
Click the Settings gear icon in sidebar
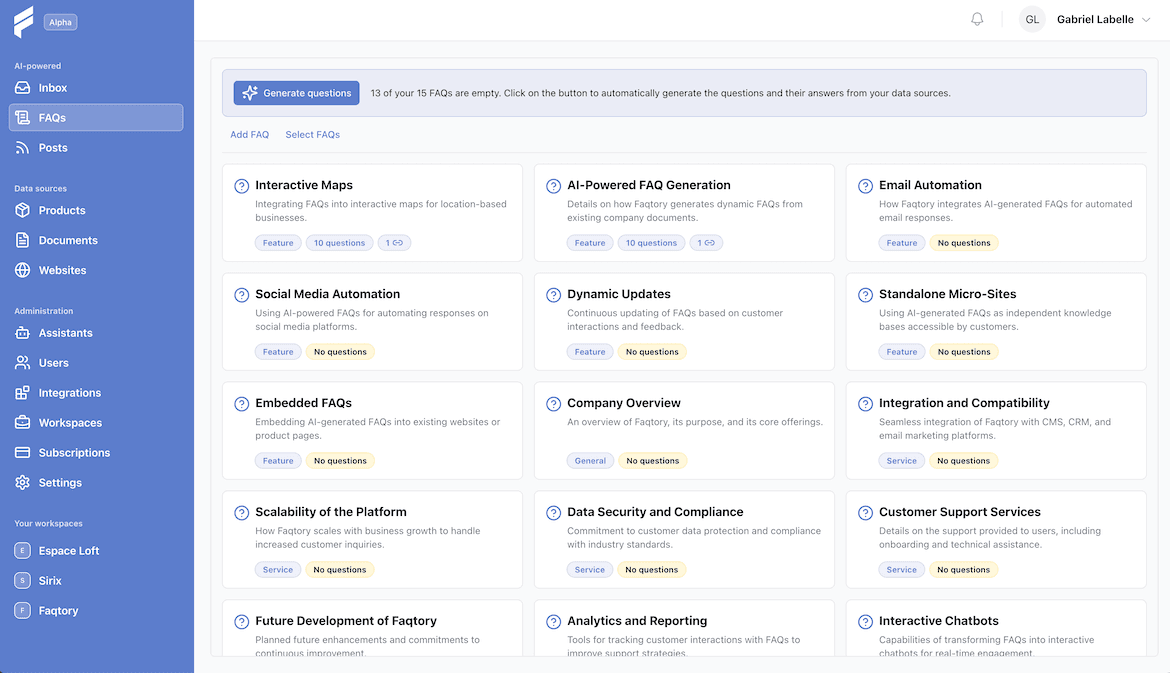tap(22, 483)
